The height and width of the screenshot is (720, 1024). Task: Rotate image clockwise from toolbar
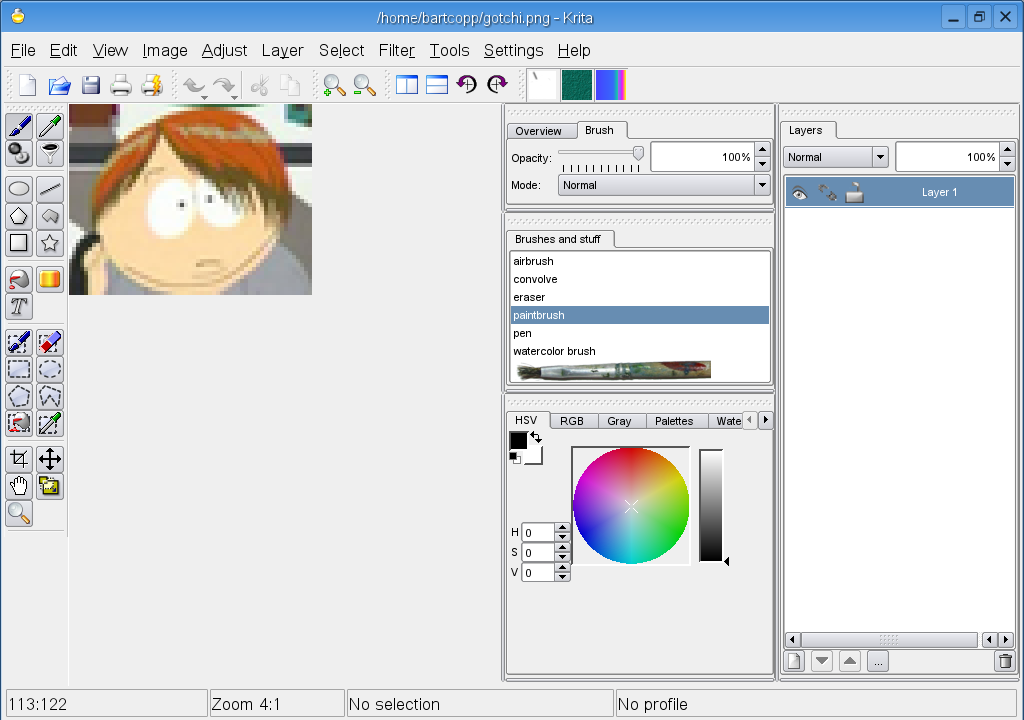(x=497, y=84)
